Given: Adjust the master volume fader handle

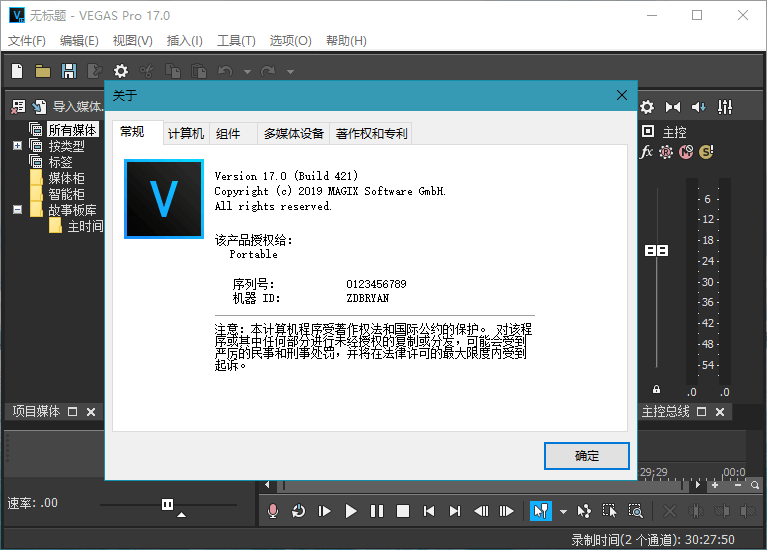Looking at the screenshot, I should coord(656,251).
